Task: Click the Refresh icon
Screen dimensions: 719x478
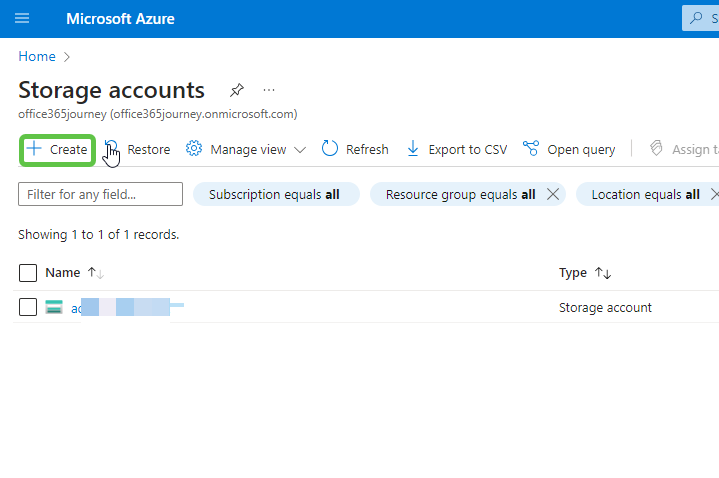Action: (330, 149)
